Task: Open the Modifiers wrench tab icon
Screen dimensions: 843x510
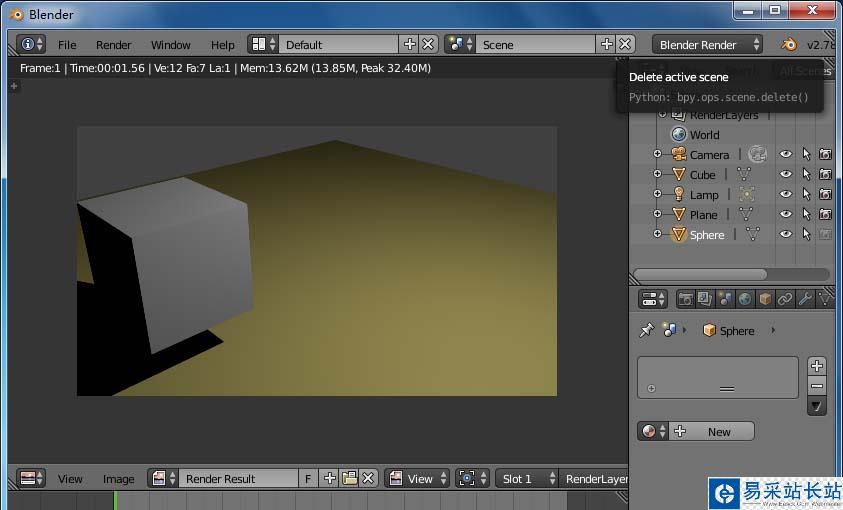Action: (805, 299)
